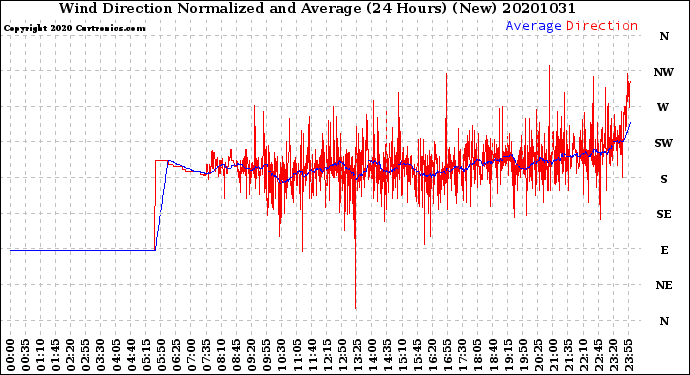Viewport: 690px width, 375px height.
Task: Click the 05:15 time label
Action: click(146, 355)
